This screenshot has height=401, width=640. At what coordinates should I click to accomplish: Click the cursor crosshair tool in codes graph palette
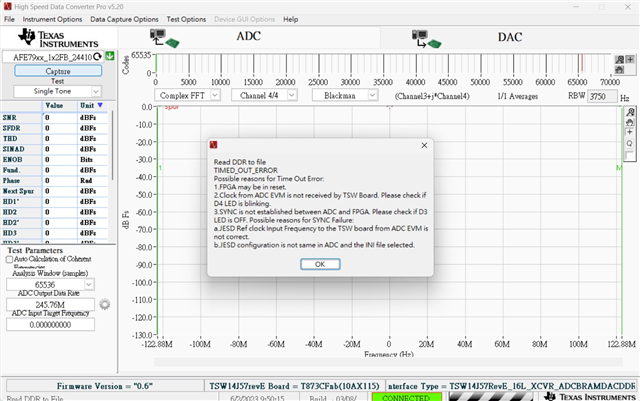[x=630, y=60]
